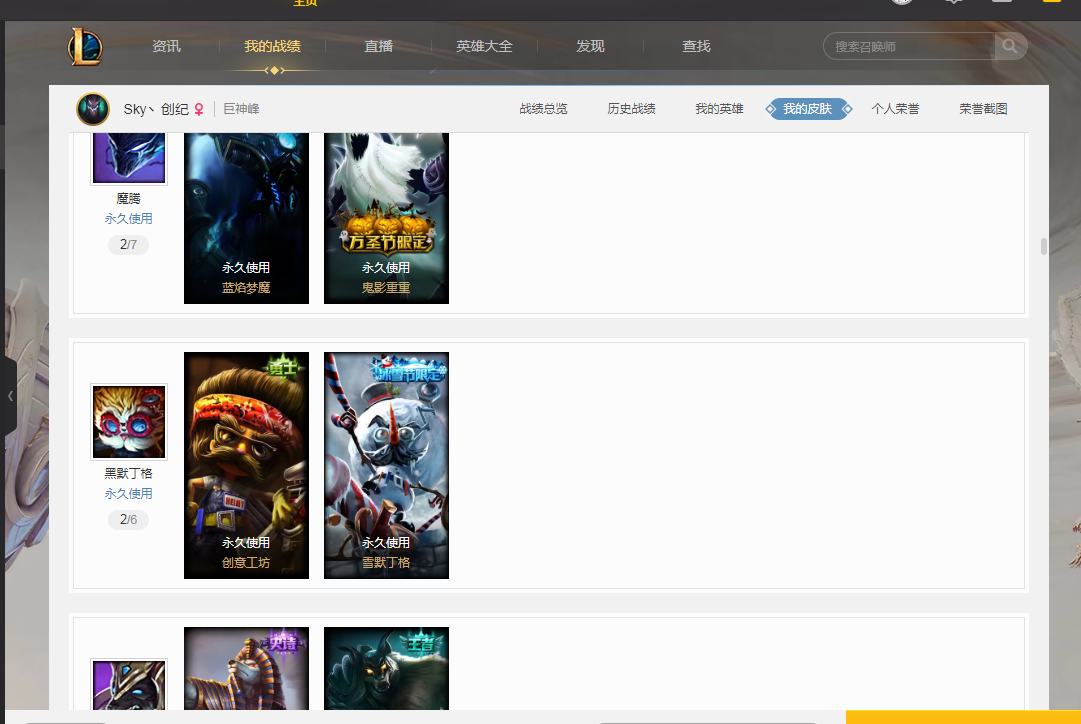Open 个人荣誉 section
The width and height of the screenshot is (1081, 724).
(x=896, y=109)
